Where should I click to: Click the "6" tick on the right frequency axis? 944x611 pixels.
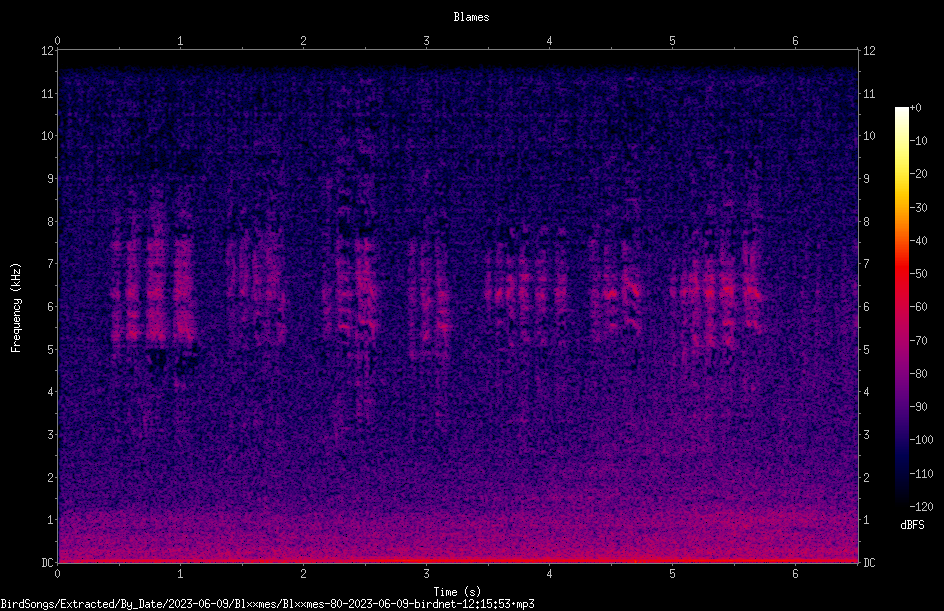pyautogui.click(x=866, y=306)
